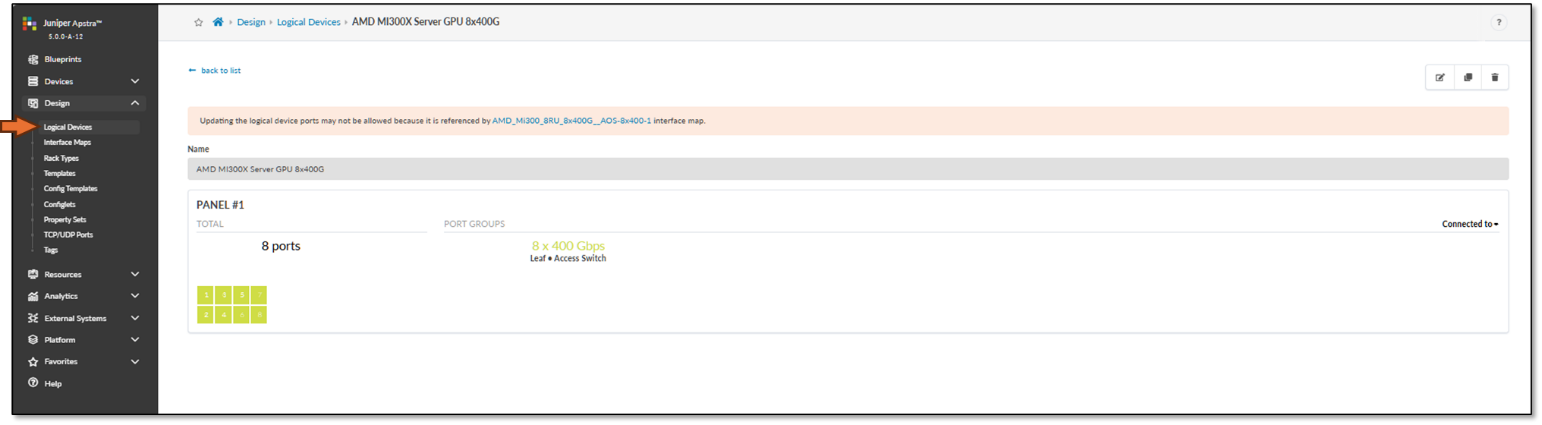Screen dimensions: 1542x425
Task: Click the Devices sidebar icon
Action: click(33, 81)
